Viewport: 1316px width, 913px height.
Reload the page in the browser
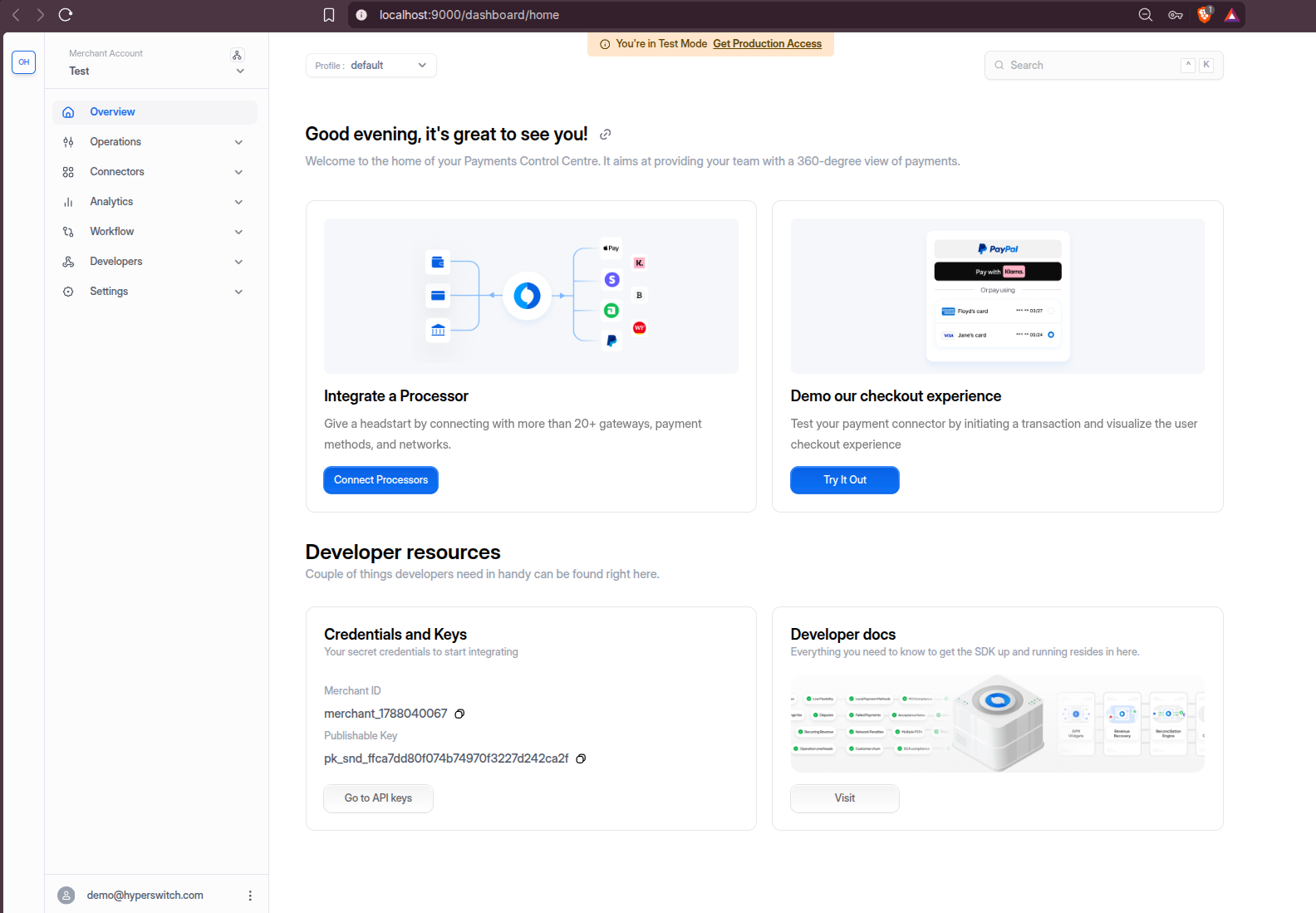click(x=66, y=15)
